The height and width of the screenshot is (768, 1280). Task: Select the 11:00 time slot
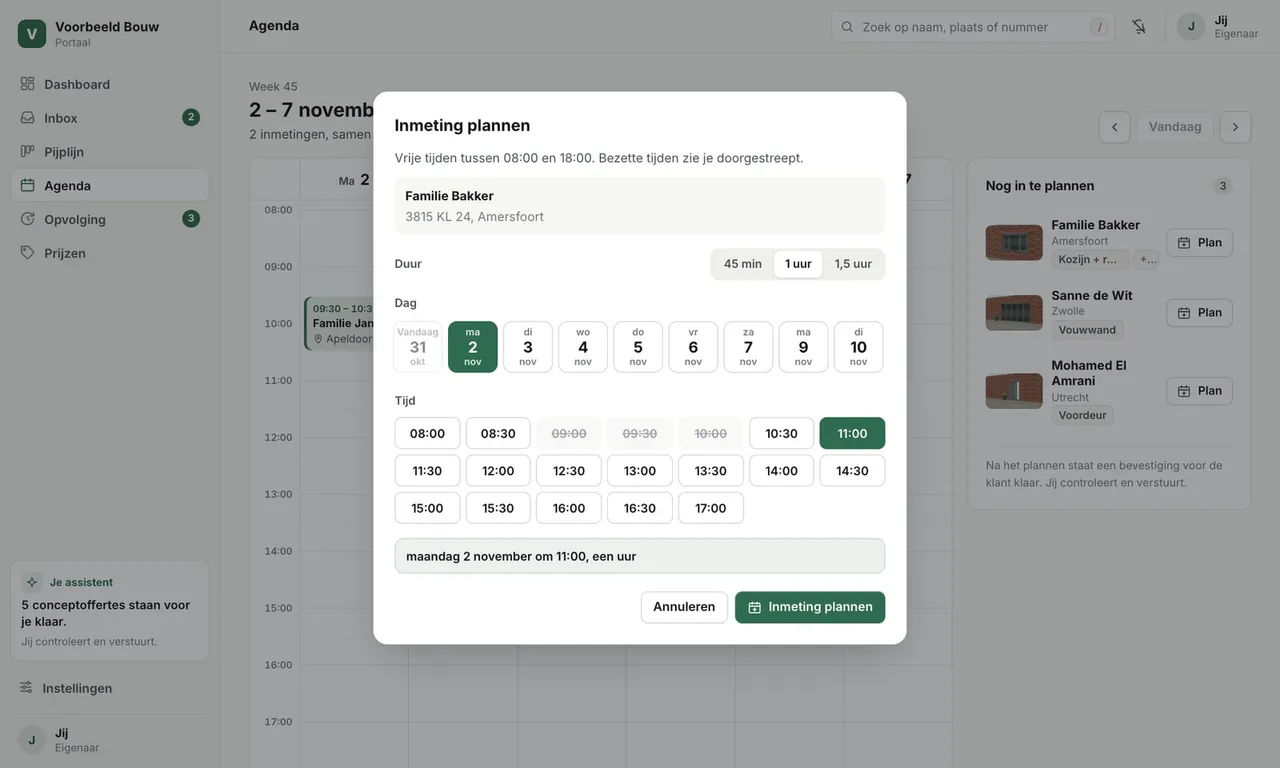tap(852, 434)
